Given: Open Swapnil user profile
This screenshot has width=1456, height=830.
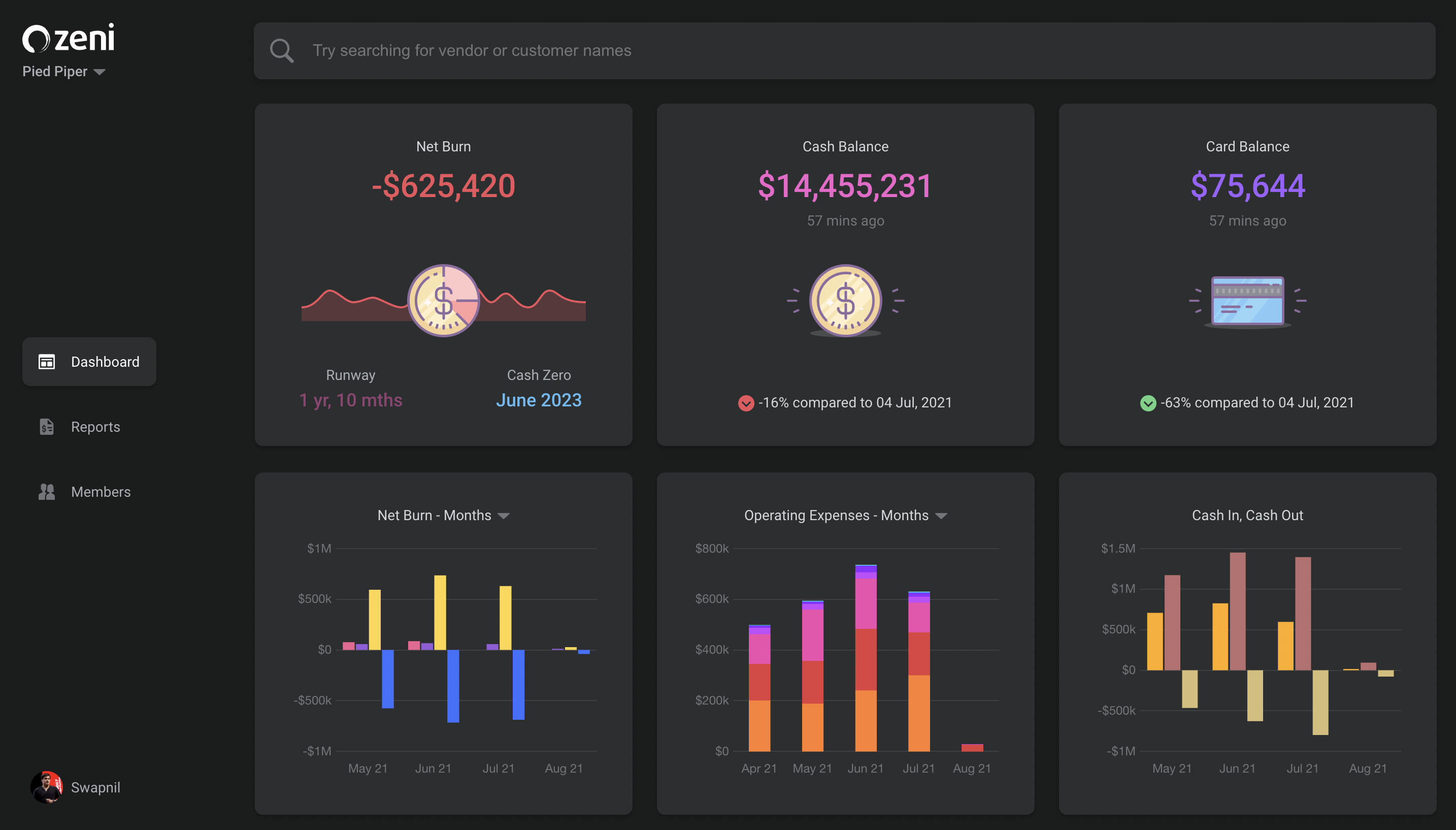Looking at the screenshot, I should coord(95,787).
